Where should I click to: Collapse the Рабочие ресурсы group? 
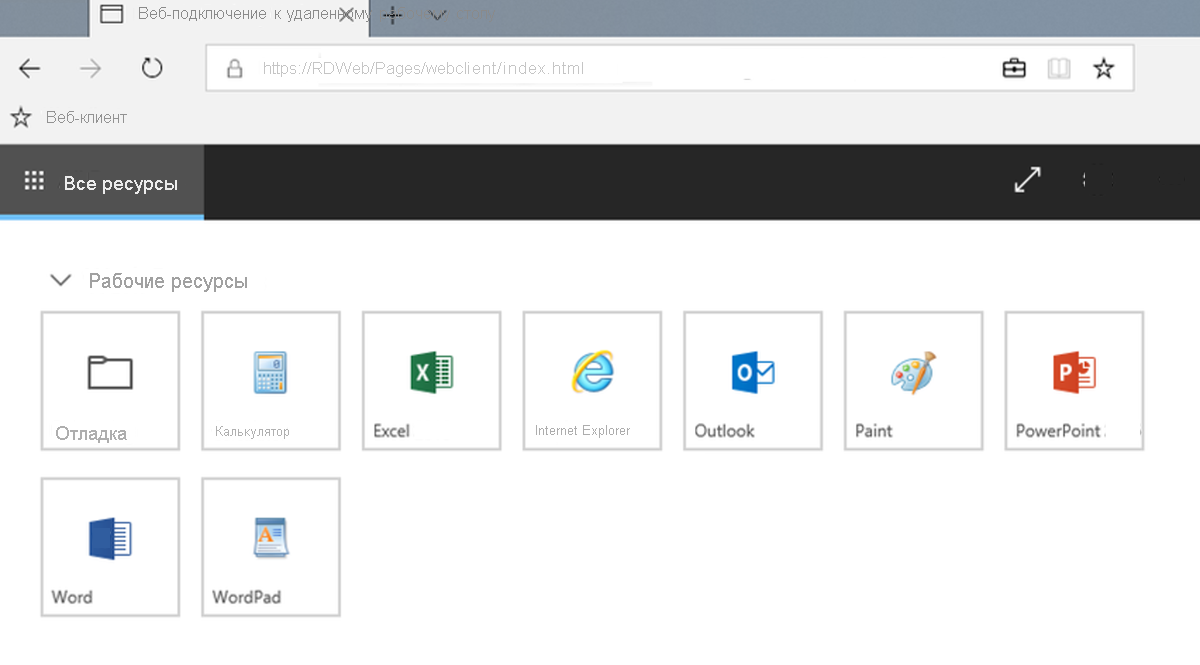(x=61, y=281)
